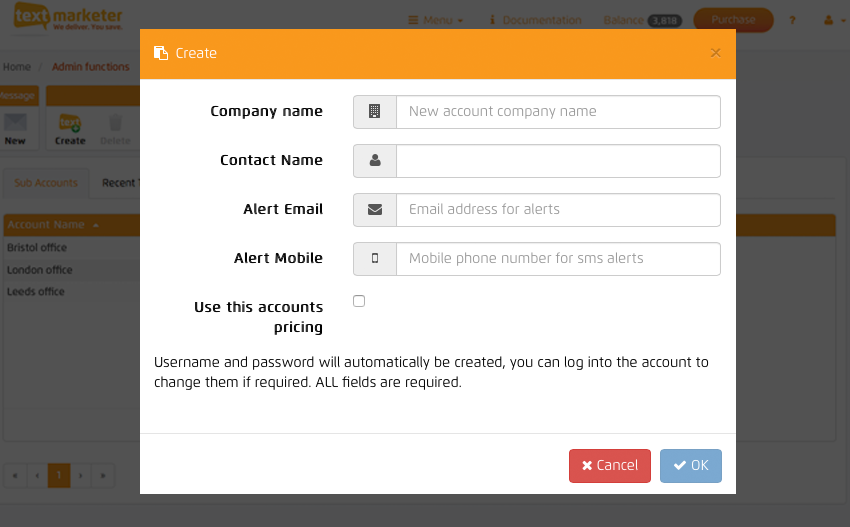Click the Purchase button
This screenshot has height=527, width=850.
(733, 20)
